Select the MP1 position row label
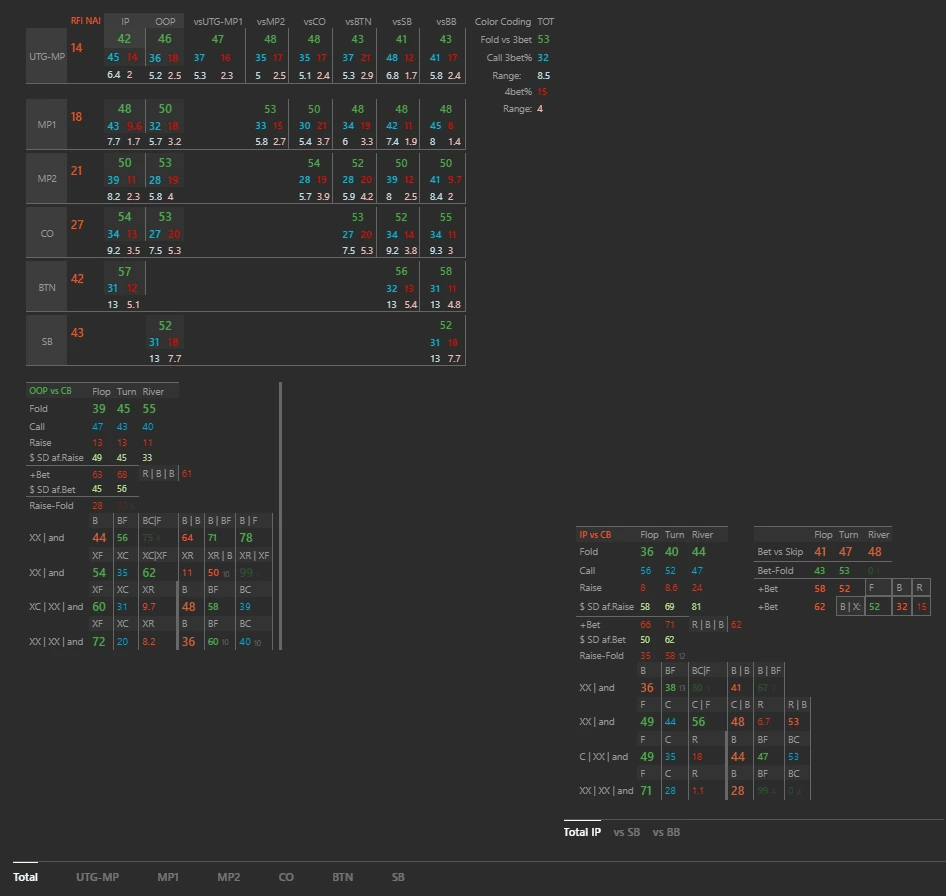The image size is (946, 896). pyautogui.click(x=47, y=125)
